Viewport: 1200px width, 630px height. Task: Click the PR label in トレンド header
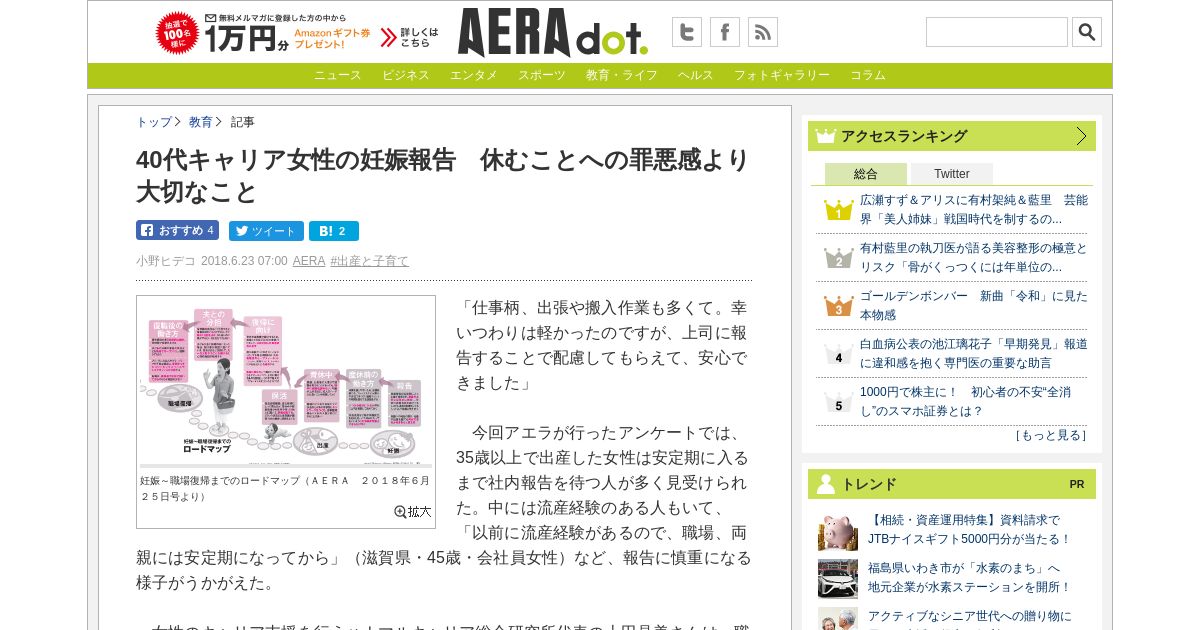tap(1077, 484)
